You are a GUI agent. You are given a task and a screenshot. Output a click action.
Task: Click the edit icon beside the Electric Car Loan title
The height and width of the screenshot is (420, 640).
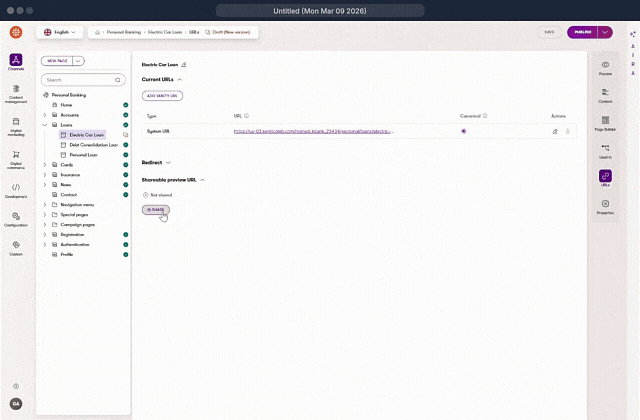(184, 64)
